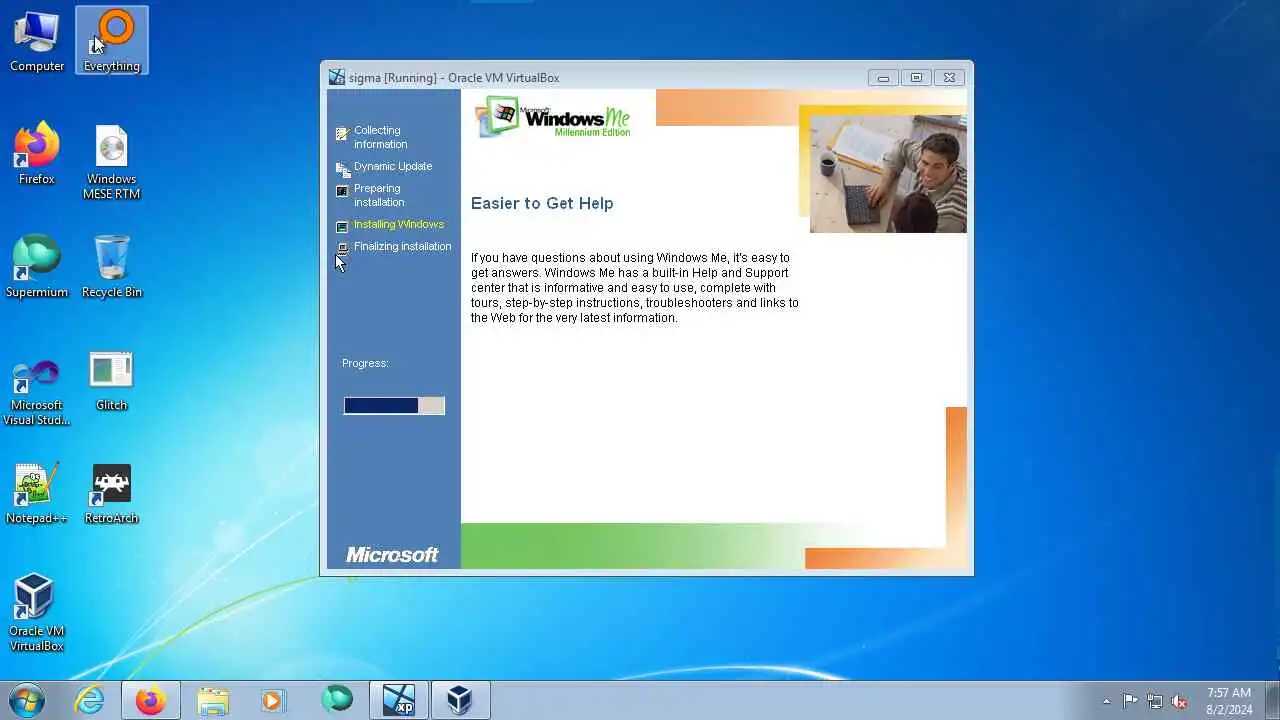Minimize the sigma VirtualBox window
Viewport: 1280px width, 720px height.
coord(883,77)
